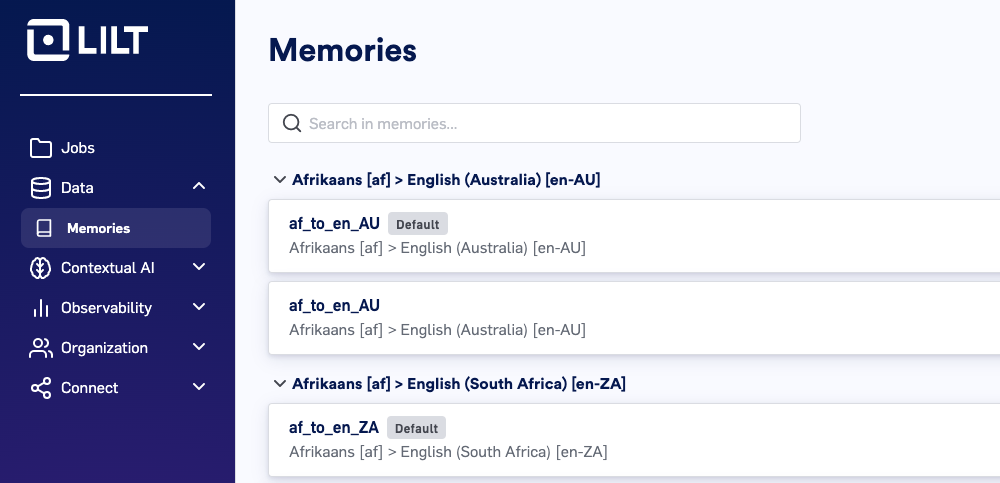Click the Data database icon
Viewport: 1000px width, 483px height.
[x=41, y=188]
